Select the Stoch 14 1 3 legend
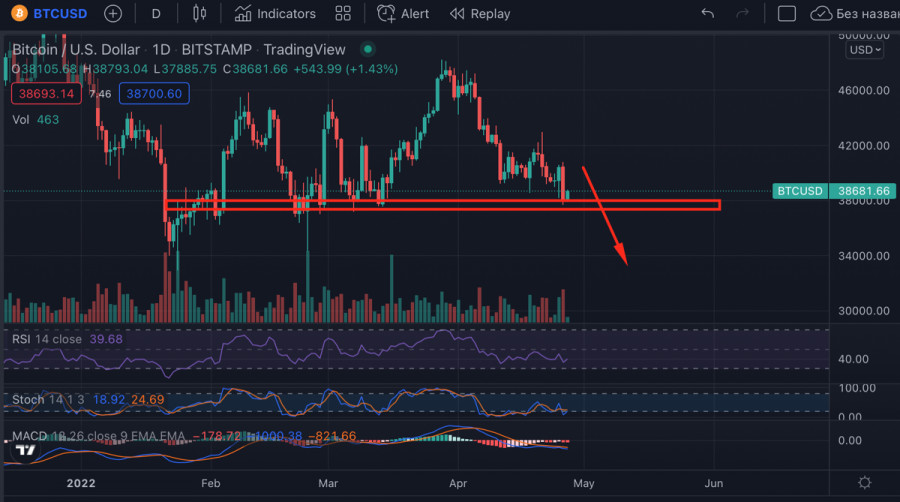The width and height of the screenshot is (900, 502). [48, 399]
